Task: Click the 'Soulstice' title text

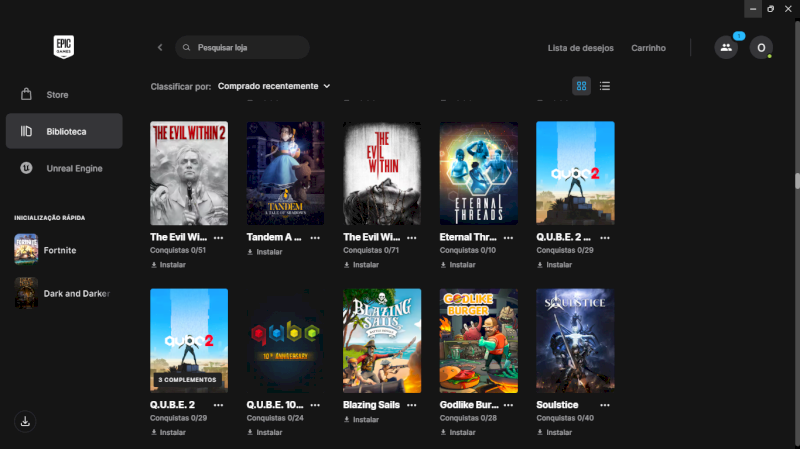Action: click(x=557, y=405)
